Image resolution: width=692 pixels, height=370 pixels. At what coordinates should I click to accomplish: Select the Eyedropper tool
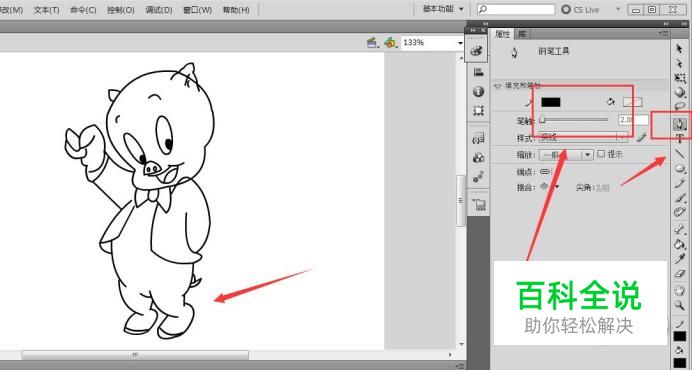click(x=680, y=259)
